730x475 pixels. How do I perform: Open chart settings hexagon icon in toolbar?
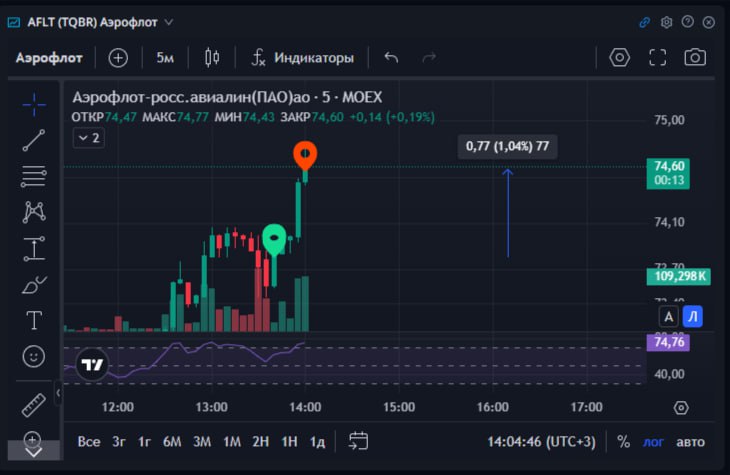click(x=620, y=58)
